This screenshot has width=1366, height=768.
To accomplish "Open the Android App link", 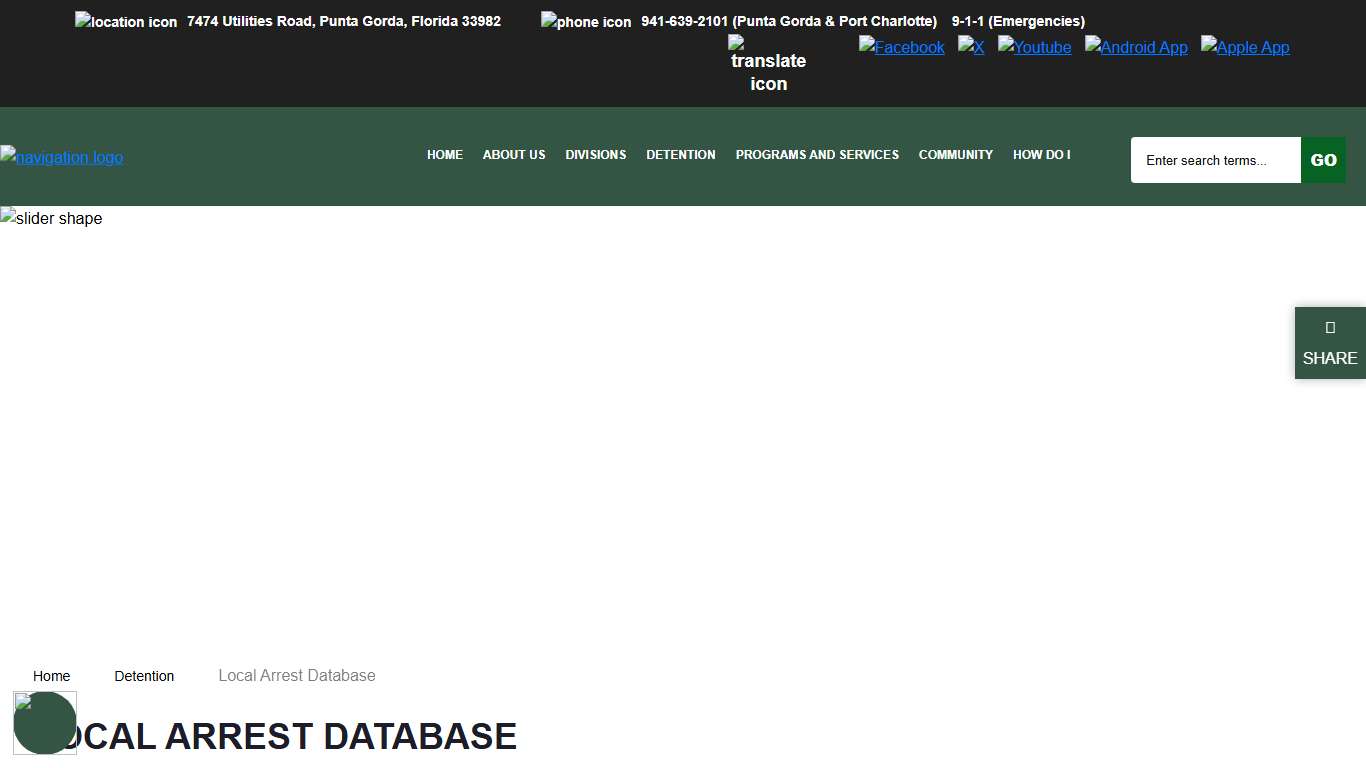I will (1136, 47).
